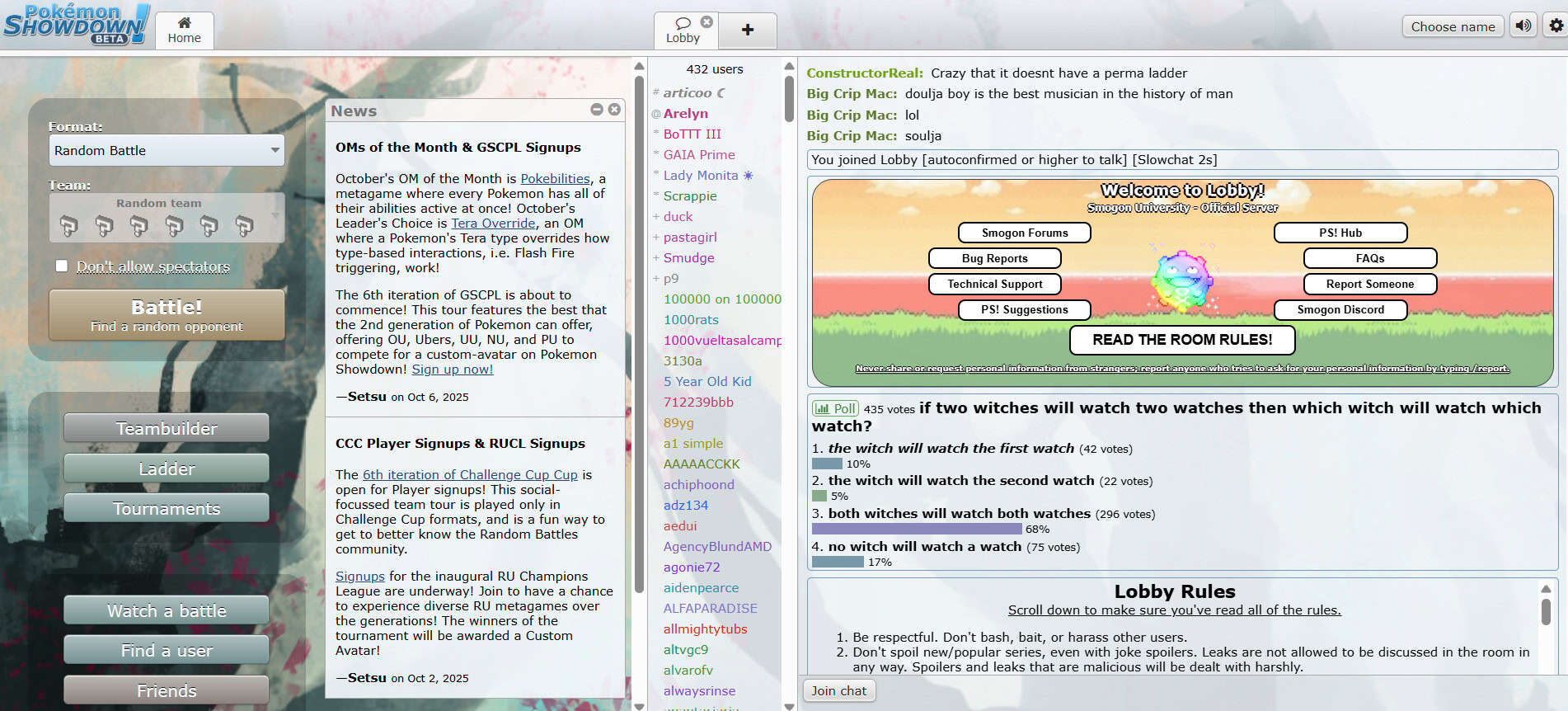Open the Teambuilder

pos(167,428)
